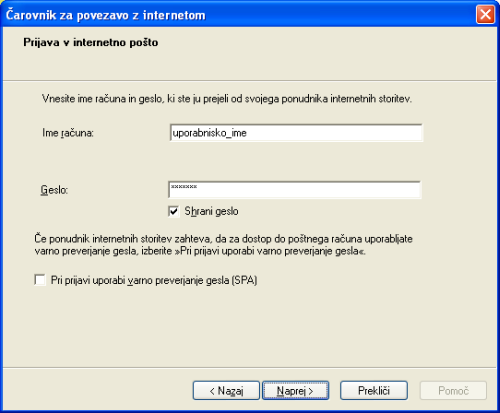Uncheck the Shrani geslo checkbox

point(174,211)
